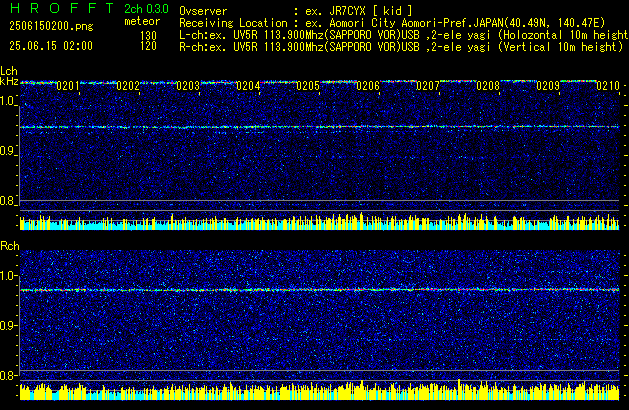This screenshot has height=410, width=629.
Task: Click the 1.0 frequency label on Rch axis
Action: pyautogui.click(x=8, y=276)
